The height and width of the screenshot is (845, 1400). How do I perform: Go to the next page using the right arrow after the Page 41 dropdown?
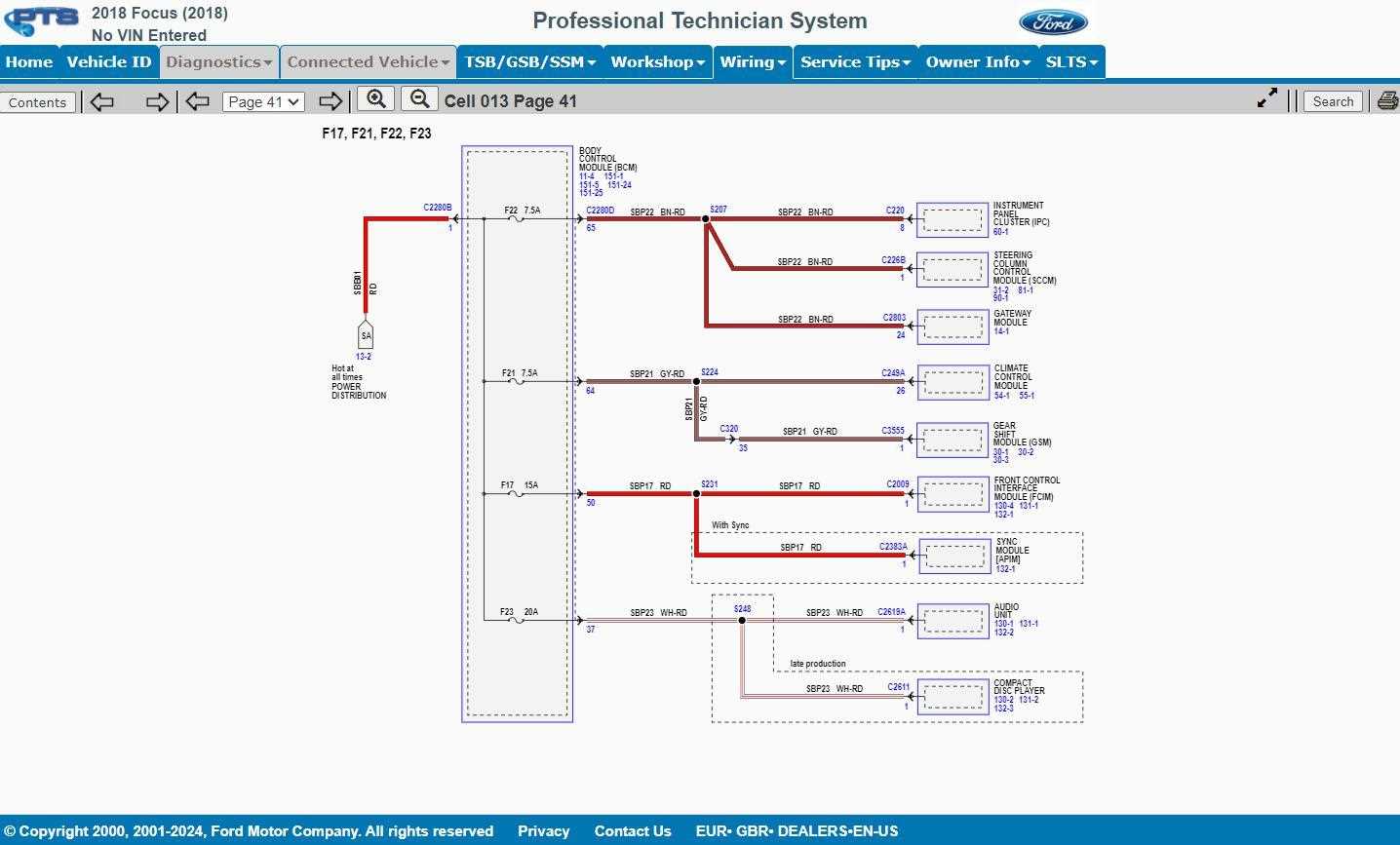(x=331, y=101)
